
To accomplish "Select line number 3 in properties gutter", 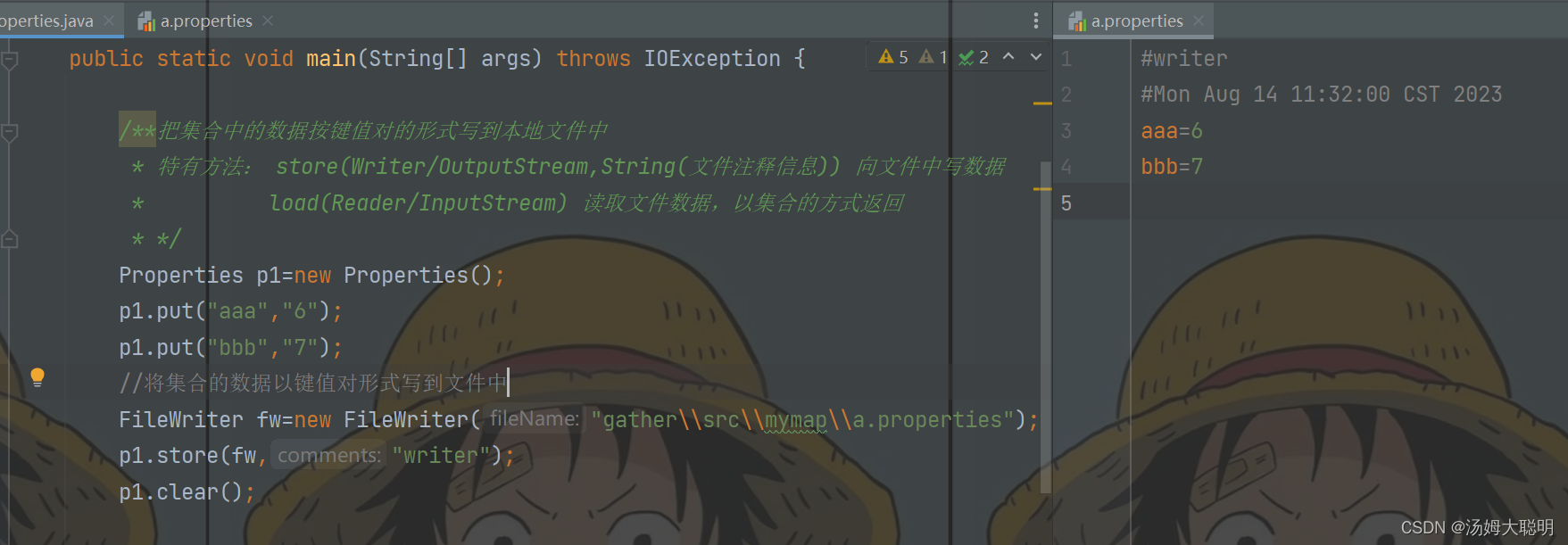I will point(1066,131).
